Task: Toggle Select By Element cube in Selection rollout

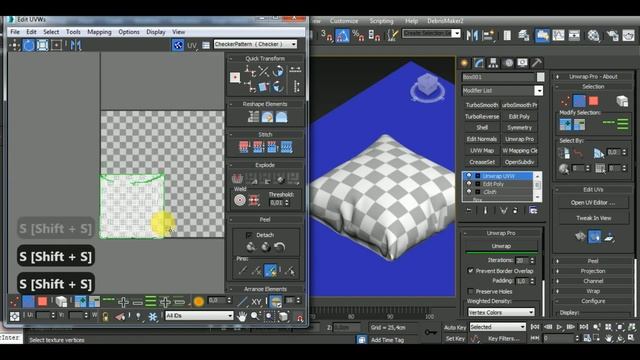Action: tap(622, 101)
